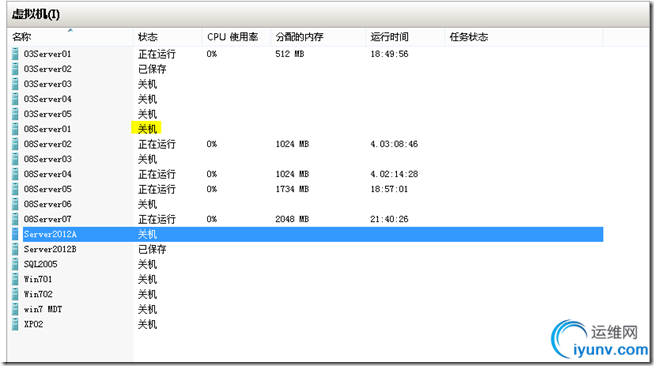Viewport: 654px width, 366px height.
Task: Click the Win702 VM icon
Action: click(15, 294)
